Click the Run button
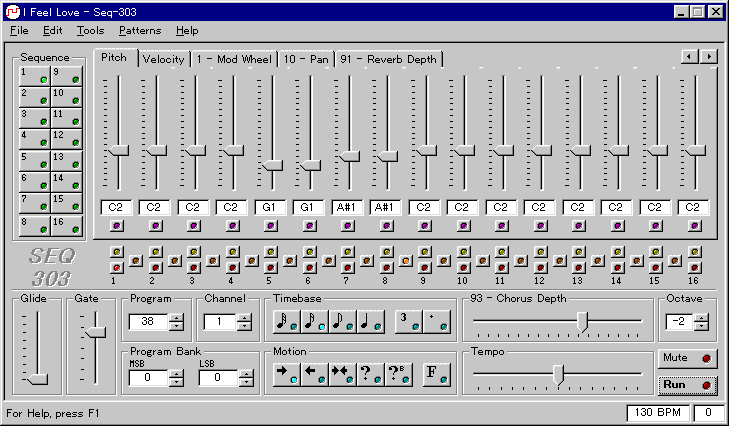The height and width of the screenshot is (426, 729). (x=688, y=385)
